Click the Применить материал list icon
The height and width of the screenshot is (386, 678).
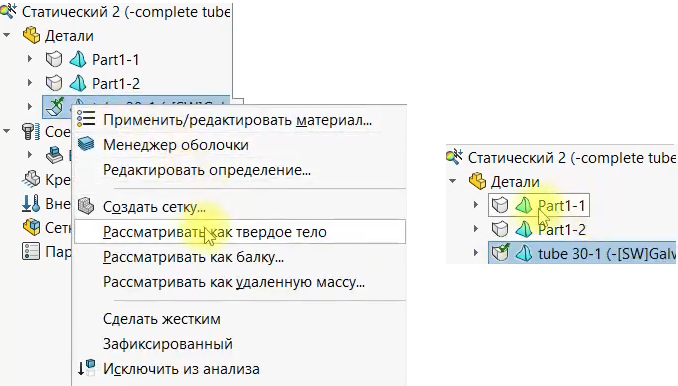point(86,118)
